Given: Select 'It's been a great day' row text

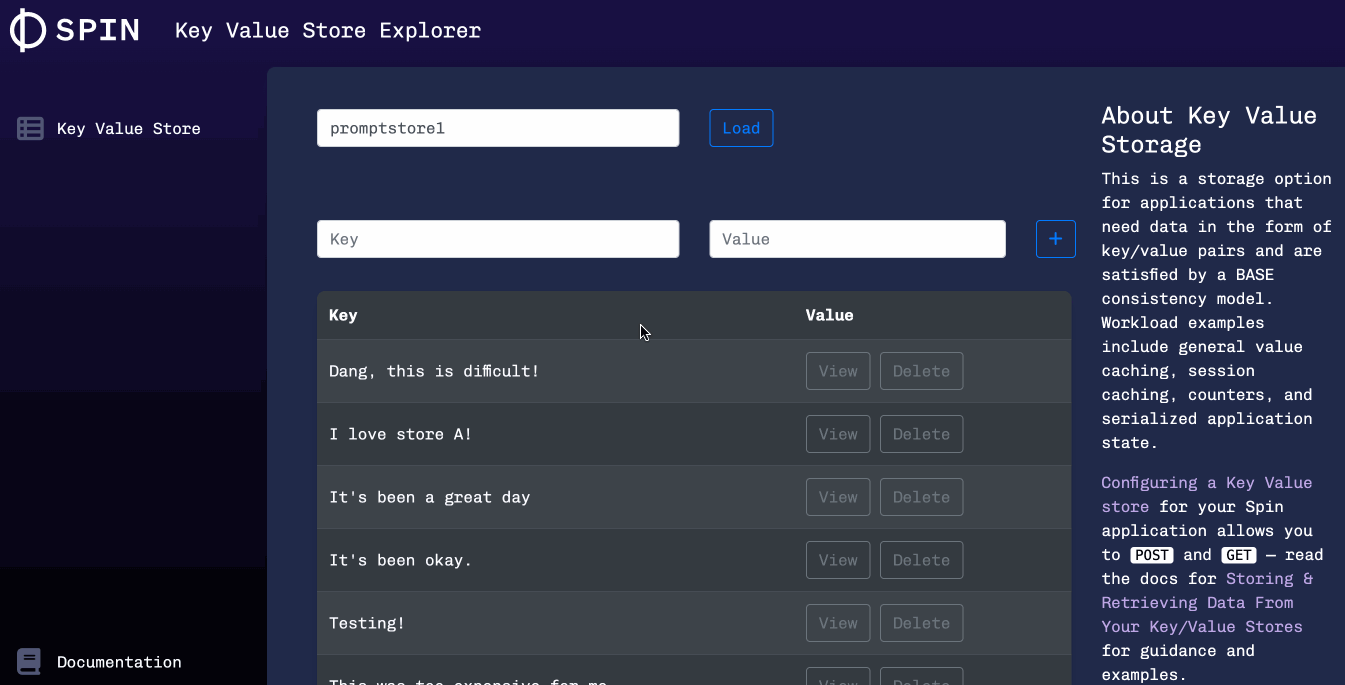Looking at the screenshot, I should click(429, 497).
